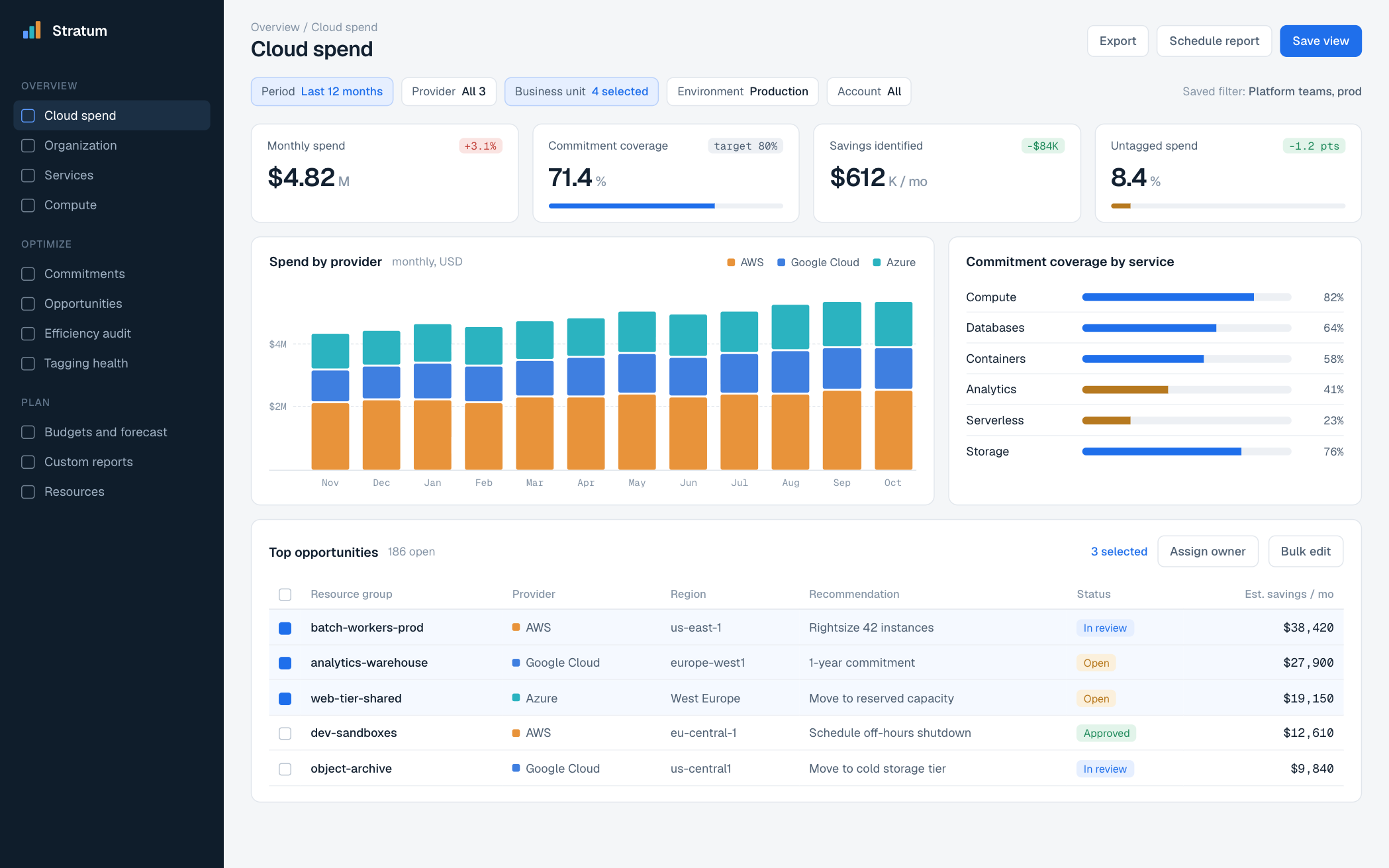The image size is (1389, 868).
Task: Uncheck the analytics-warehouse row checkbox
Action: click(285, 663)
